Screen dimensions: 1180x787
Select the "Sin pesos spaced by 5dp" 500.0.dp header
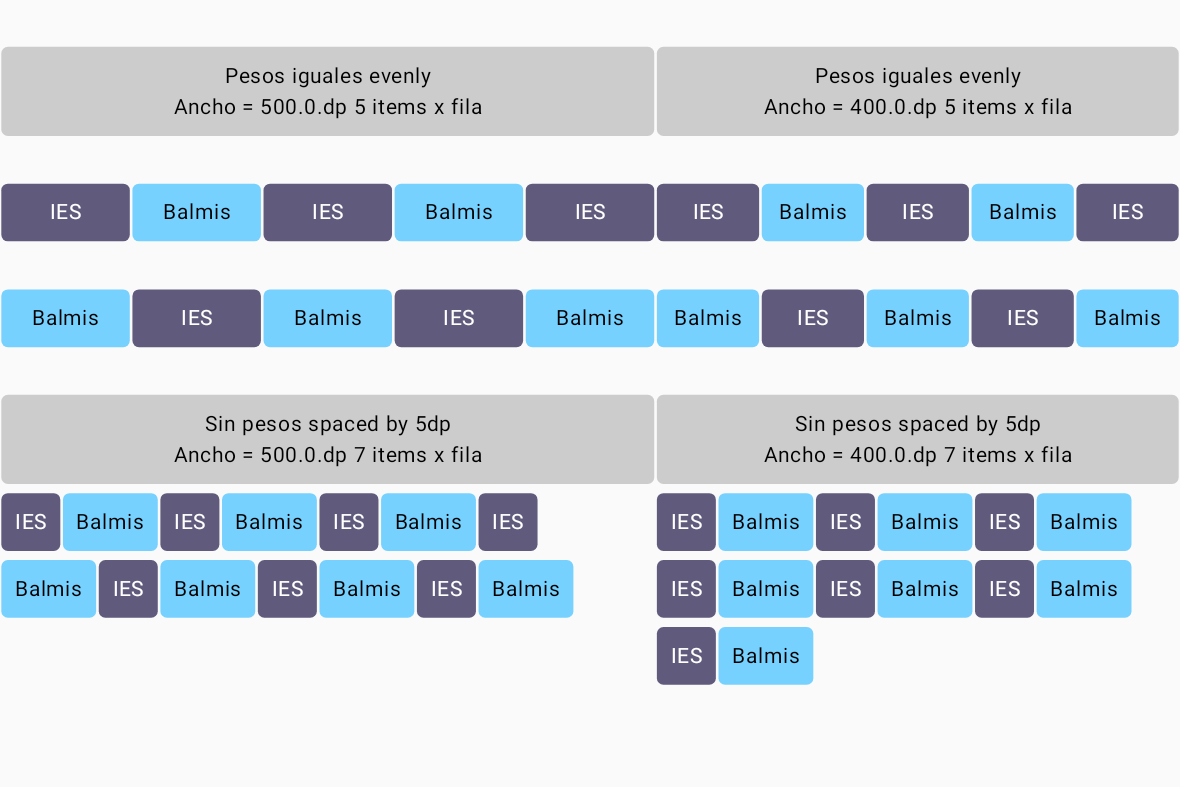327,439
